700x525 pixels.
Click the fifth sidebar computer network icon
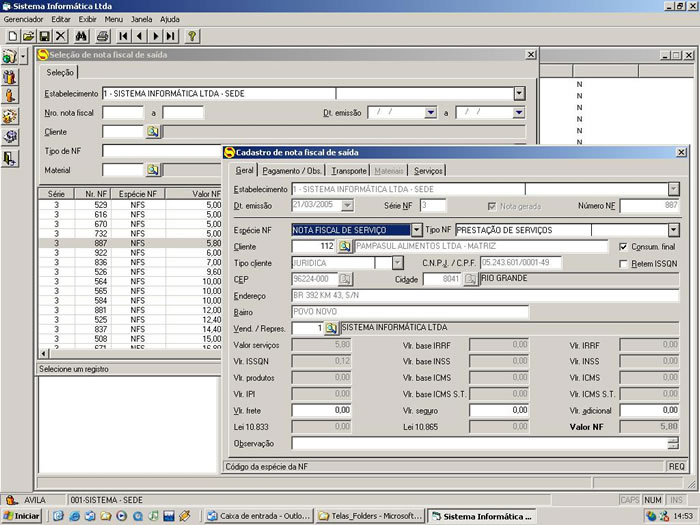tap(10, 137)
